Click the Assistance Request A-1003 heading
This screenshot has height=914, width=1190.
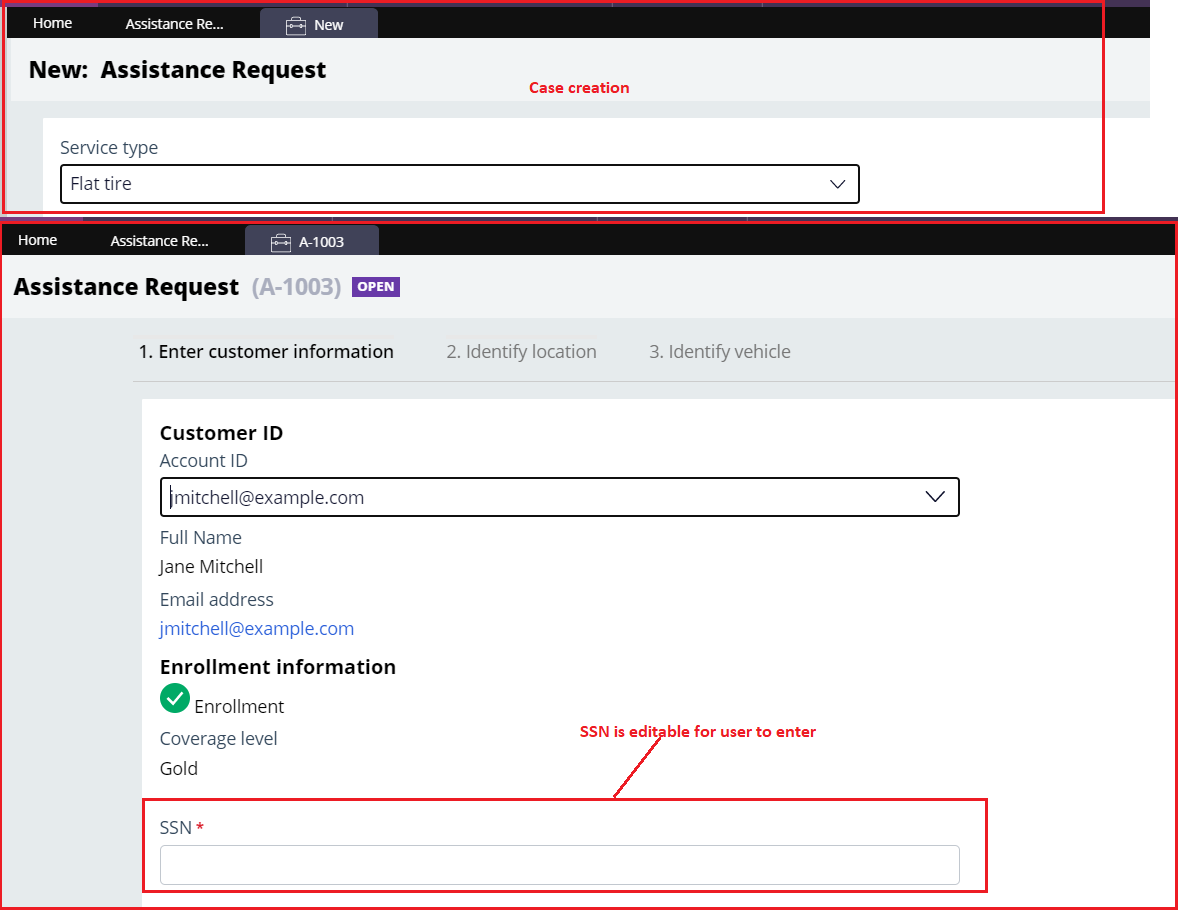pos(126,287)
